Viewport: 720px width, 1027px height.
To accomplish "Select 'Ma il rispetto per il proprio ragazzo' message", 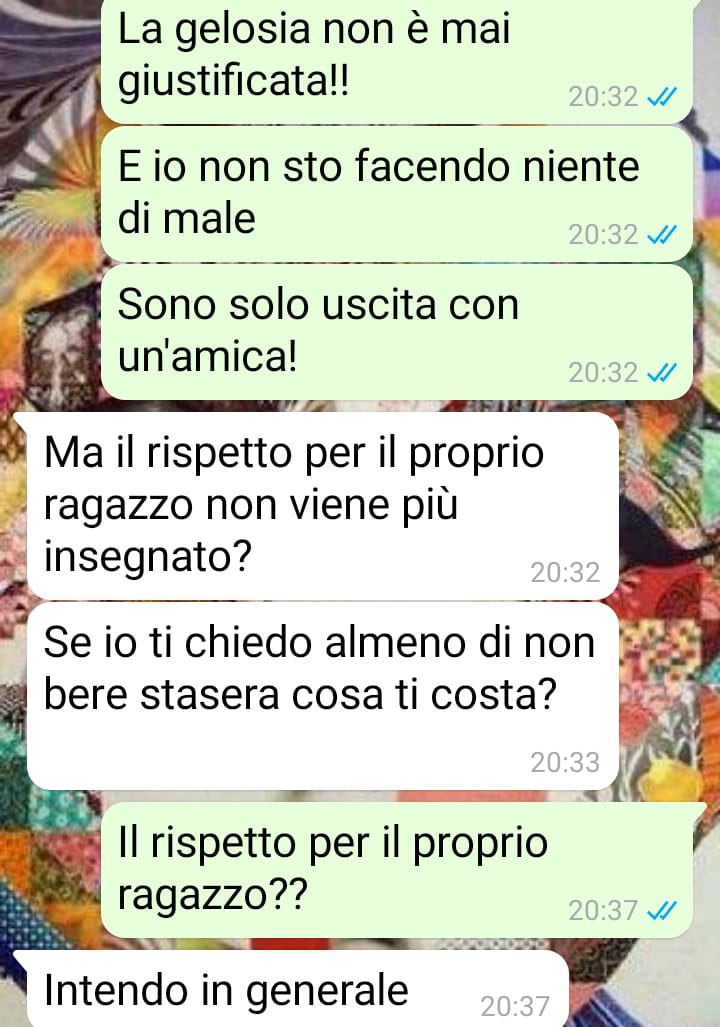I will coord(322,506).
